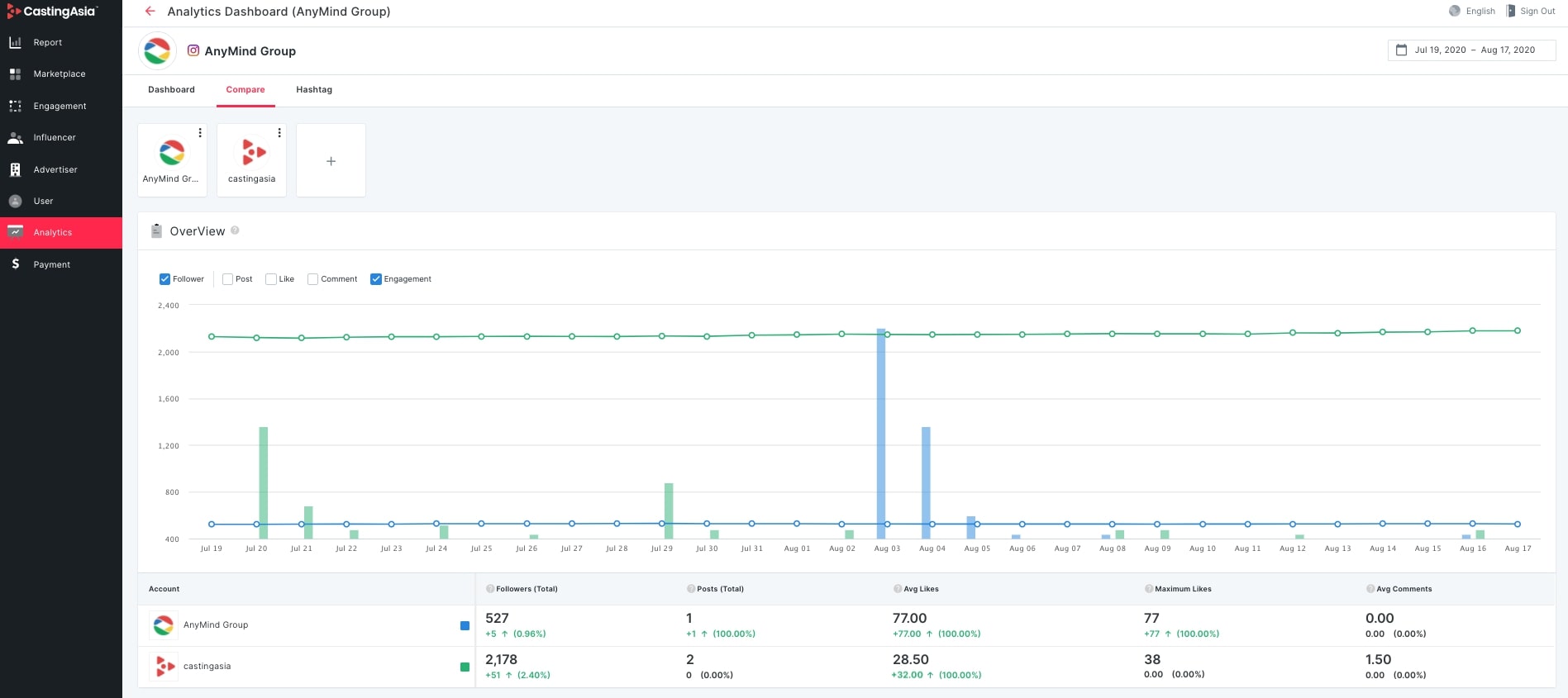
Task: Open the Marketplace sidebar icon
Action: pos(15,74)
